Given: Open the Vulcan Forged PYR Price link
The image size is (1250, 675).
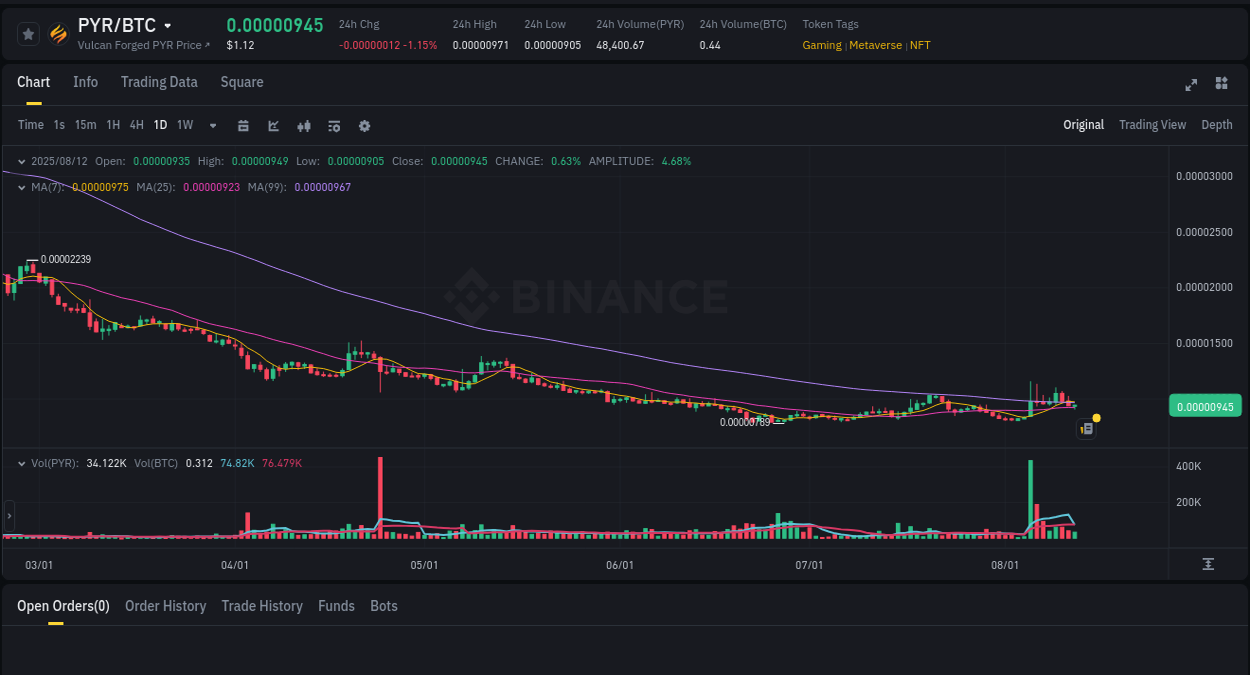Looking at the screenshot, I should pyautogui.click(x=141, y=45).
